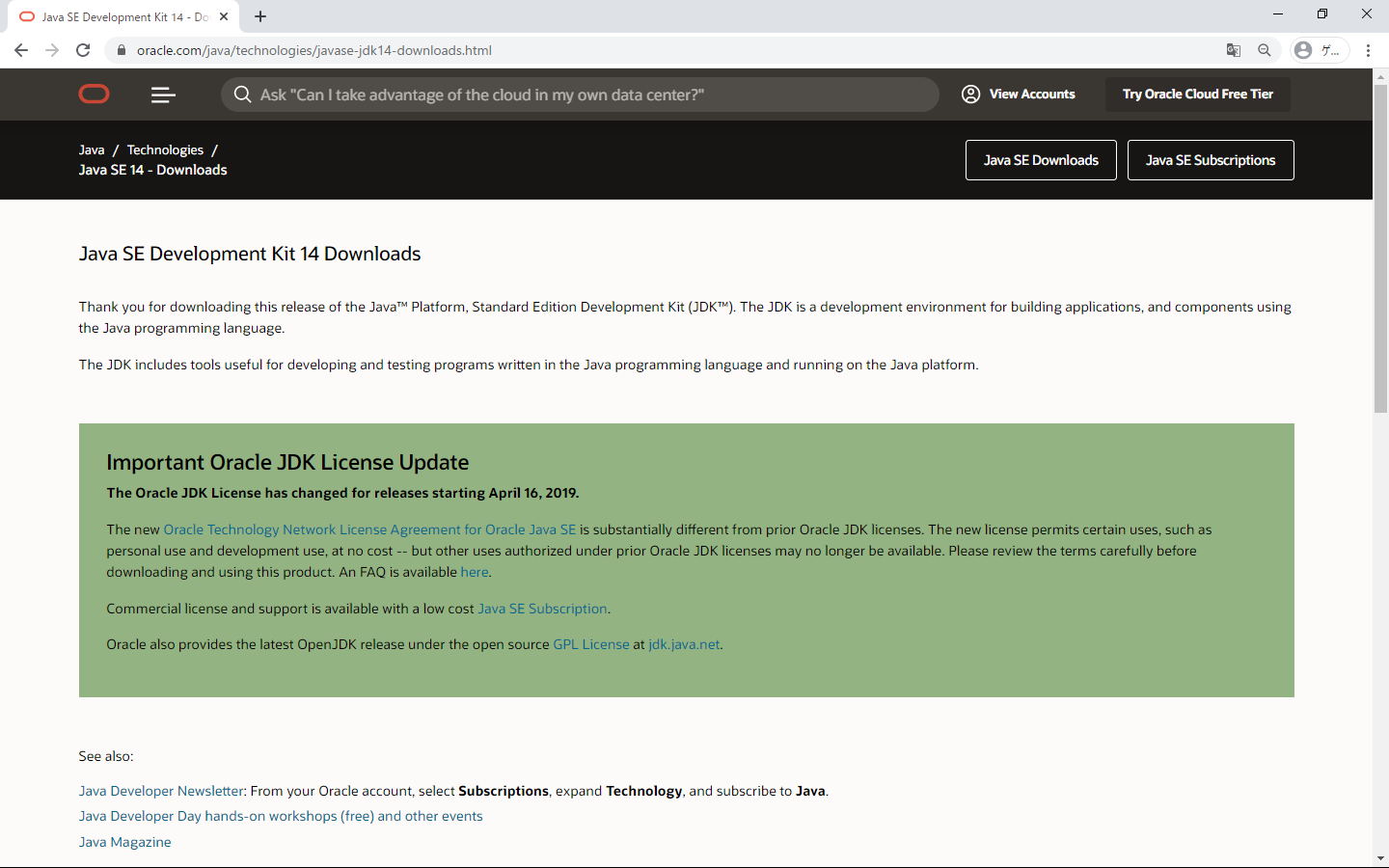The height and width of the screenshot is (868, 1389).
Task: Click the 'Java SE Development Kit 14 Downloads' heading
Action: [250, 254]
